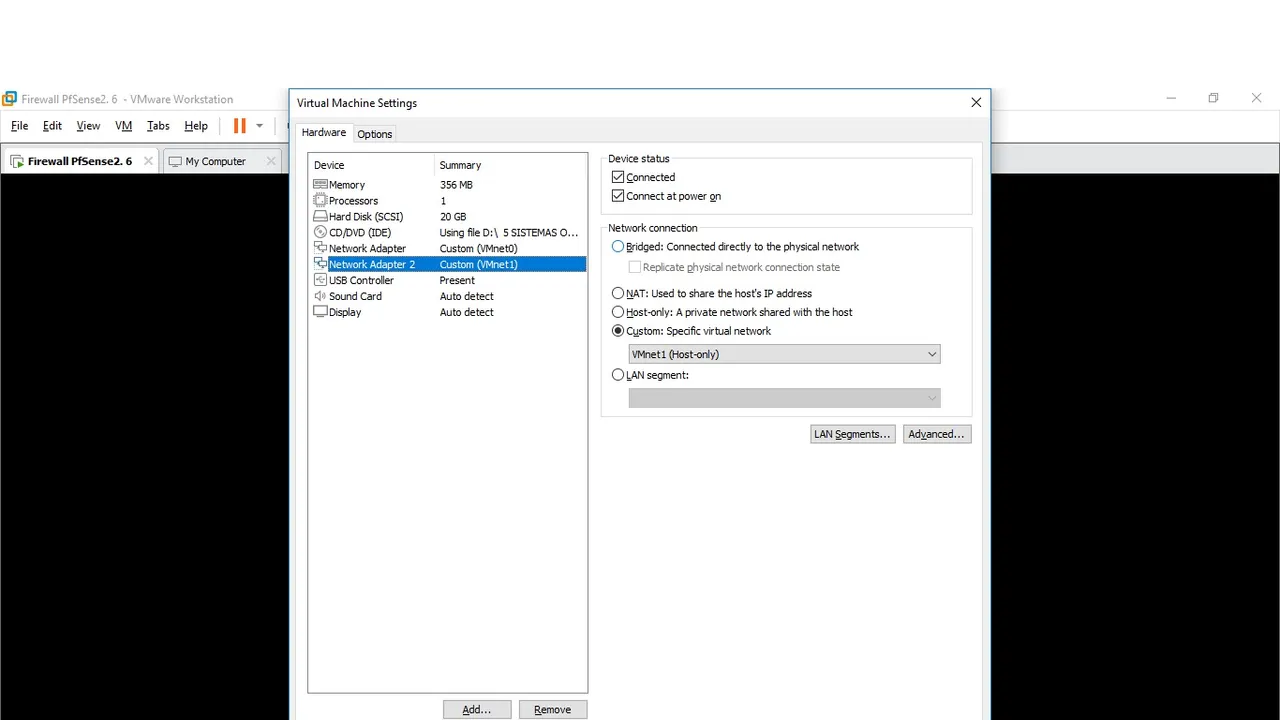Toggle Replicate physical network connection state
Screen dimensions: 1280x720
[634, 267]
